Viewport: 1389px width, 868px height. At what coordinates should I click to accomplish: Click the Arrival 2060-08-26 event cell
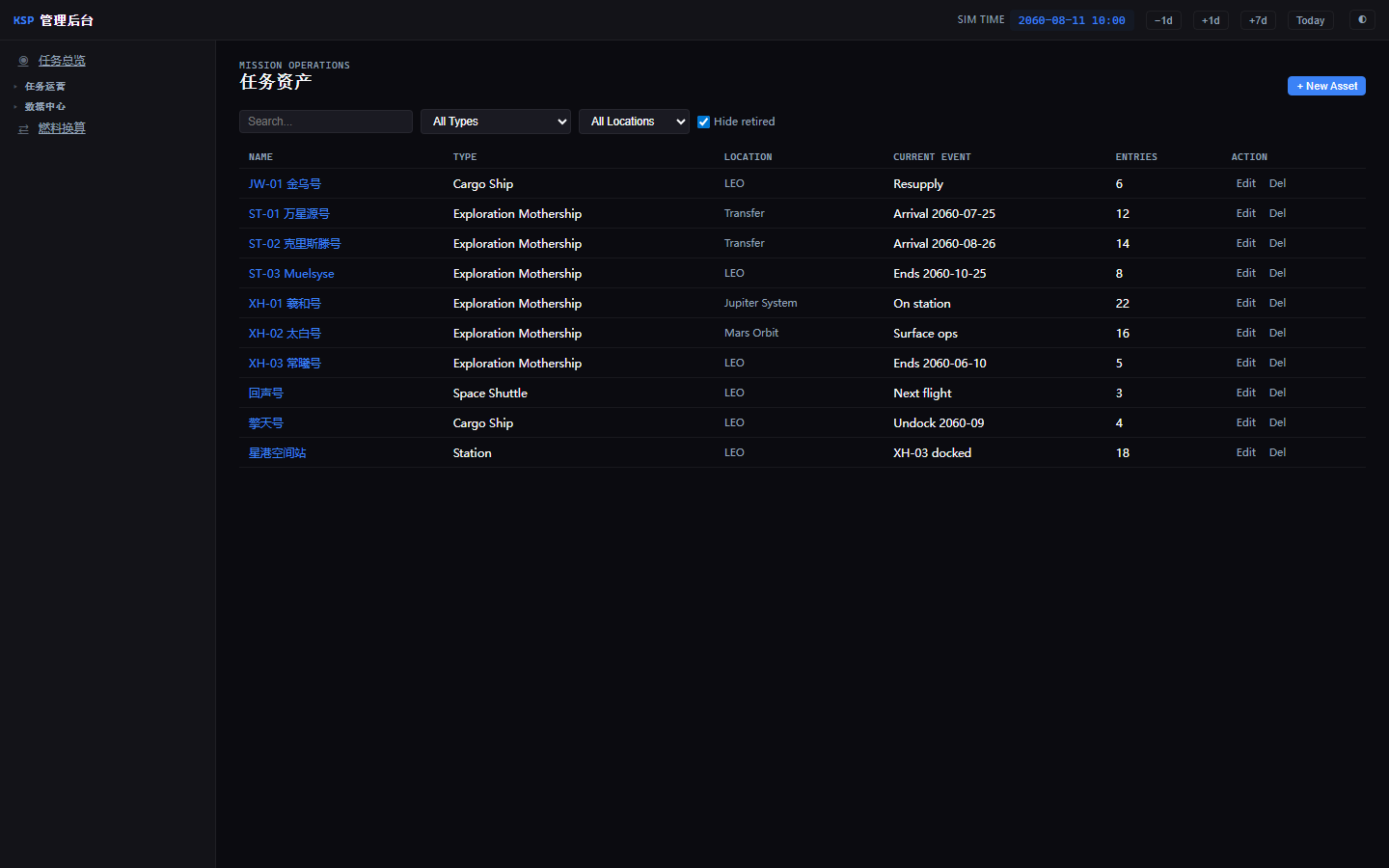[944, 244]
